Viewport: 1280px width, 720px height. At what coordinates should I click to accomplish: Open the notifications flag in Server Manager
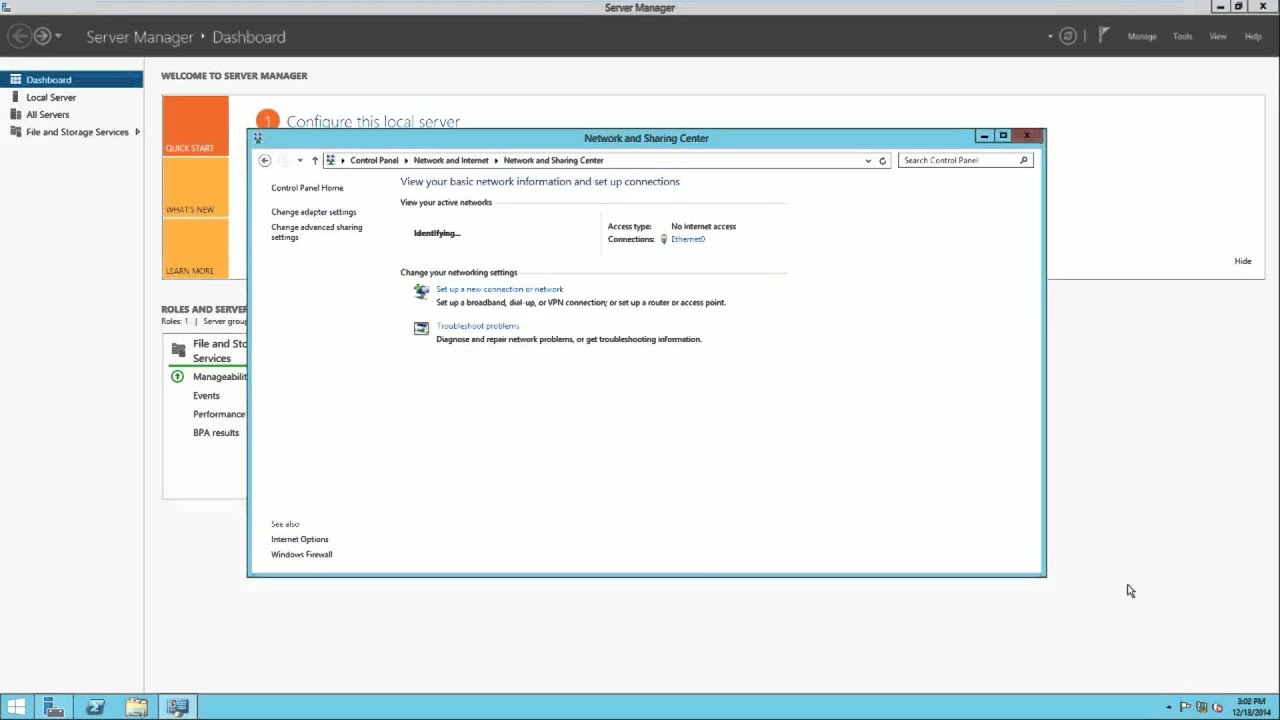click(1104, 36)
